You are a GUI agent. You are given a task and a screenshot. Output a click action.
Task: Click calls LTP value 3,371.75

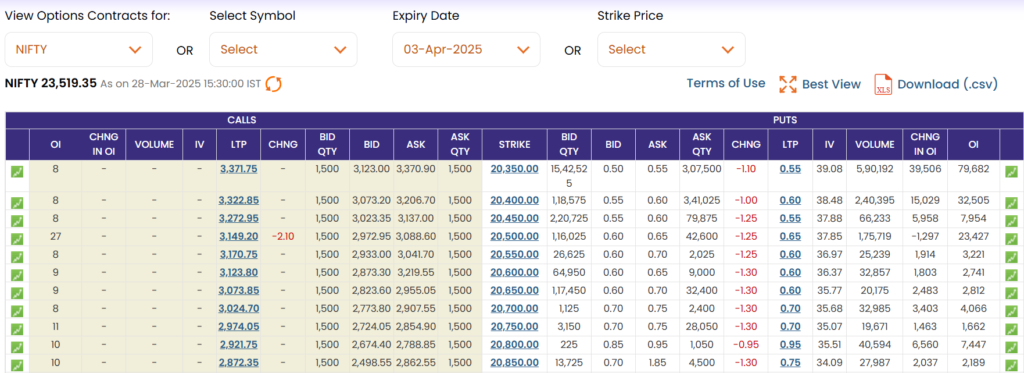tap(238, 169)
